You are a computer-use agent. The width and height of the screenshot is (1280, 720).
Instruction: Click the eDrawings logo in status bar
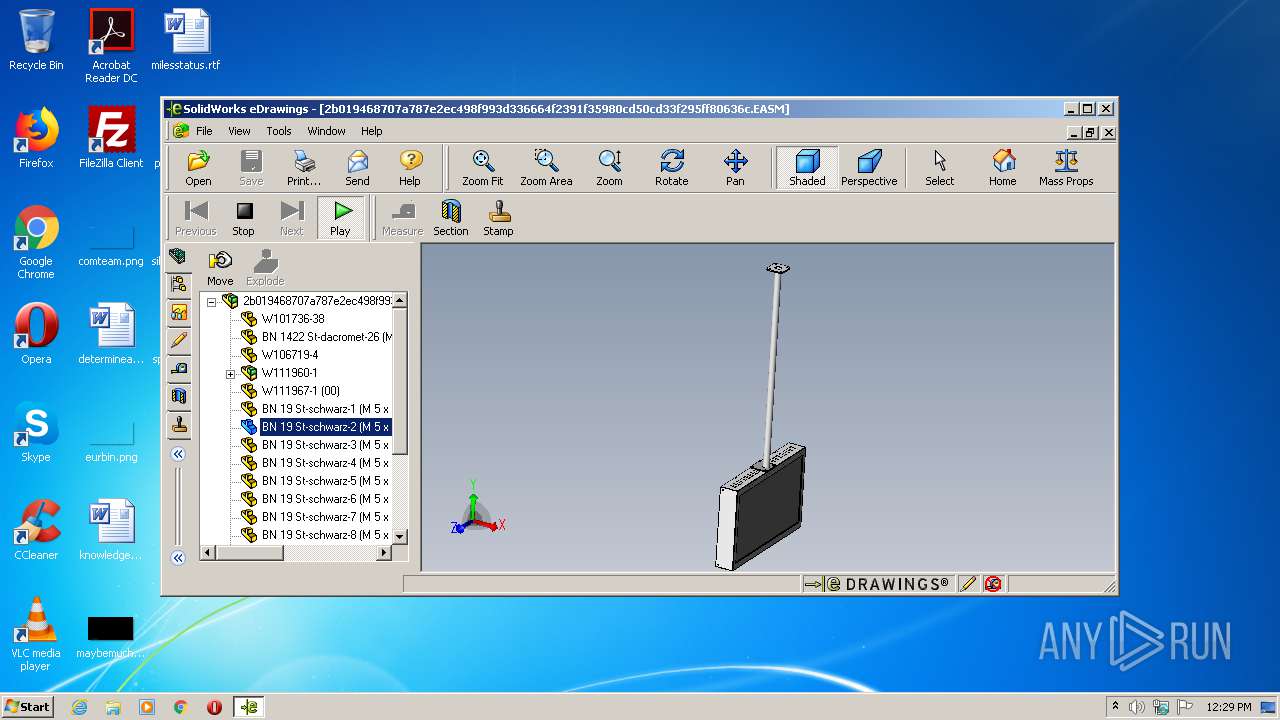point(887,584)
